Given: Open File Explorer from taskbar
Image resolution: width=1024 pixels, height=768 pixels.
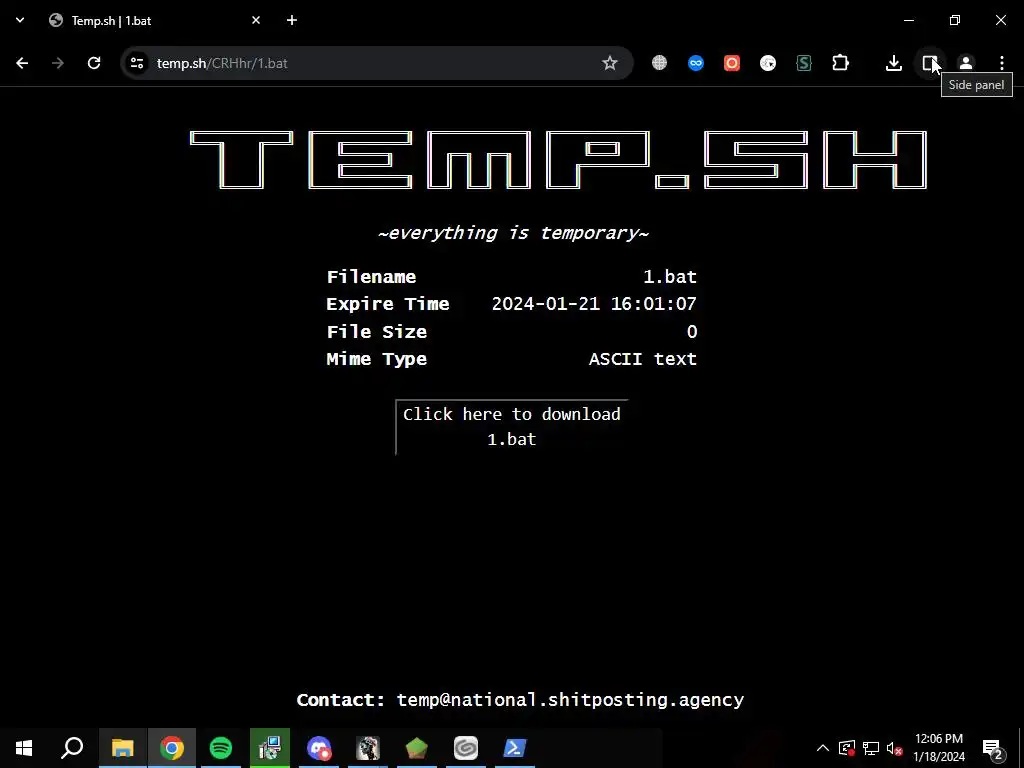Looking at the screenshot, I should tap(123, 748).
